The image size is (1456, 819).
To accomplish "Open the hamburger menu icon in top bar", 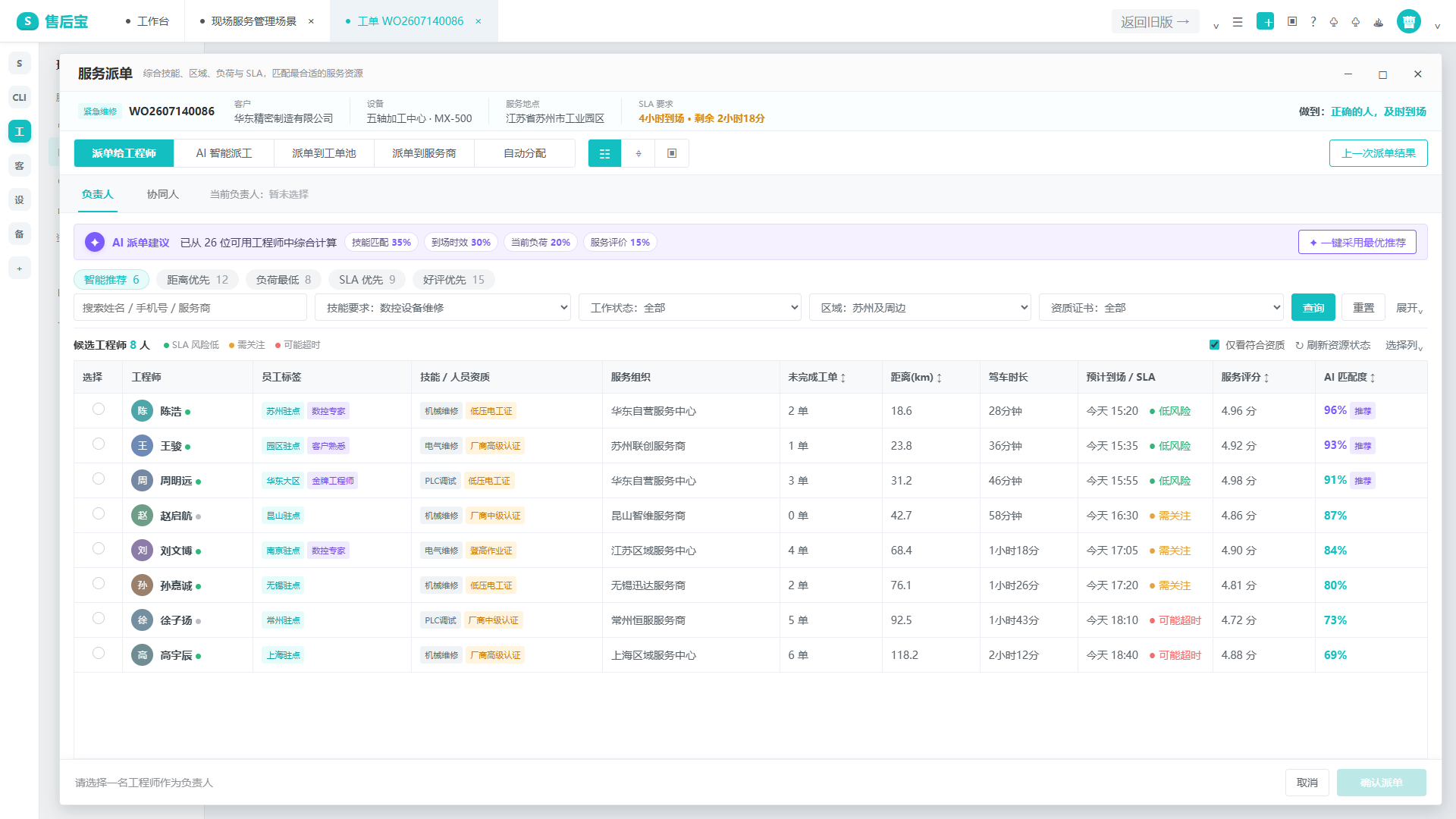I will [1238, 22].
